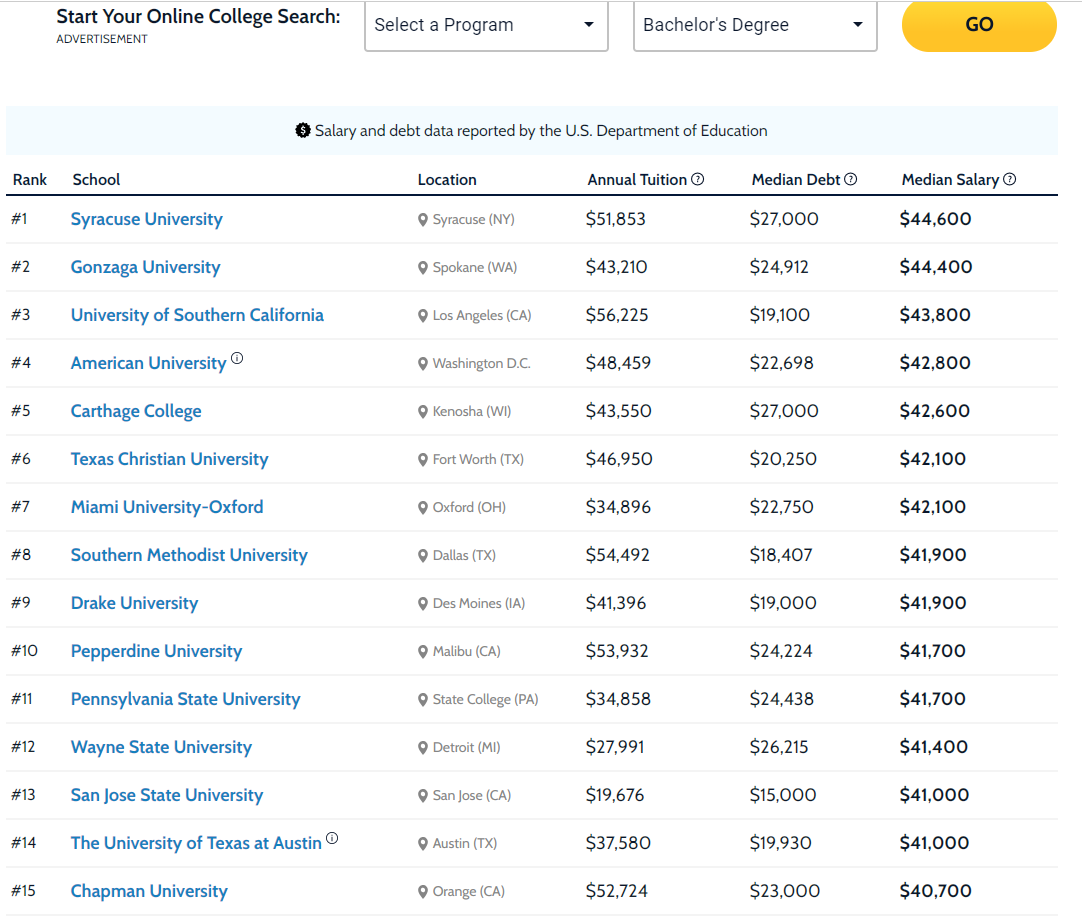The image size is (1082, 918).
Task: Click the $42,800 salary for American University
Action: (x=935, y=363)
